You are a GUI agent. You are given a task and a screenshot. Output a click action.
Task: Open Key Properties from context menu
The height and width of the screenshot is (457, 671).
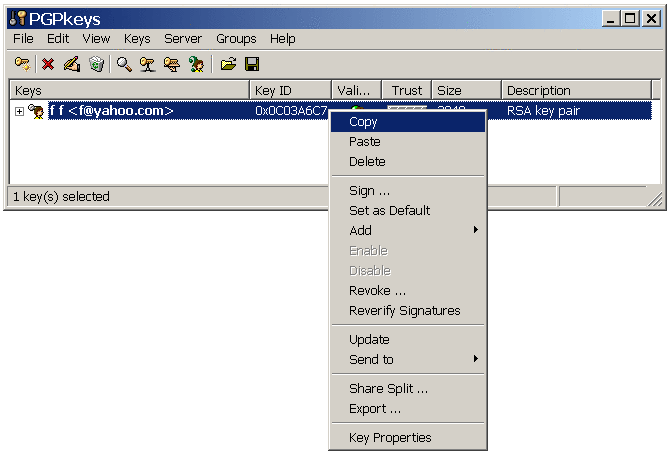pos(408,437)
